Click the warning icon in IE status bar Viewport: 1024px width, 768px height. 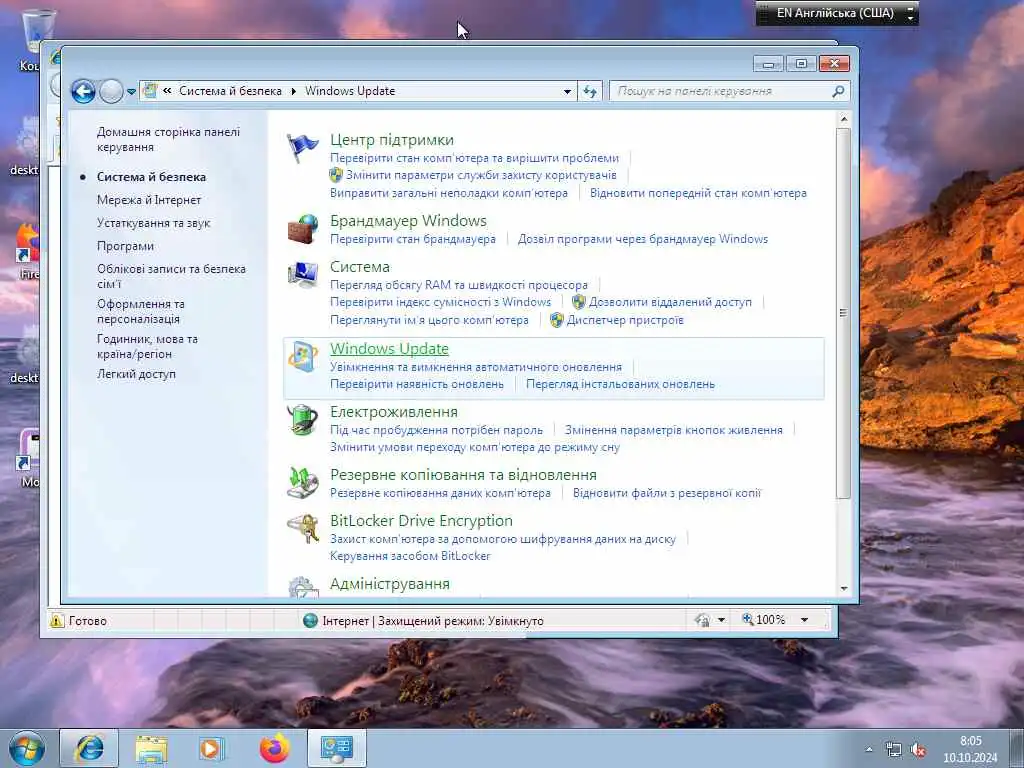(x=57, y=620)
